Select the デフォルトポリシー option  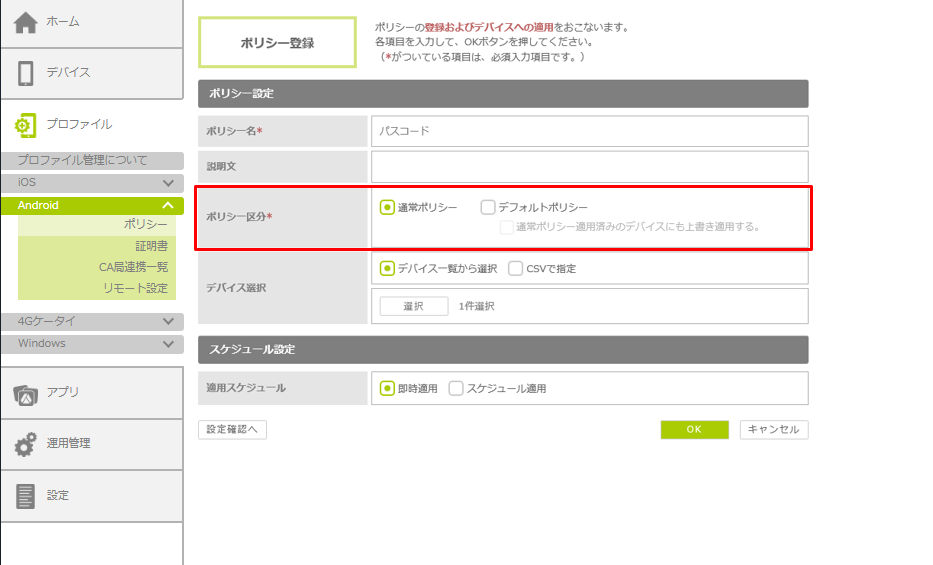click(488, 208)
